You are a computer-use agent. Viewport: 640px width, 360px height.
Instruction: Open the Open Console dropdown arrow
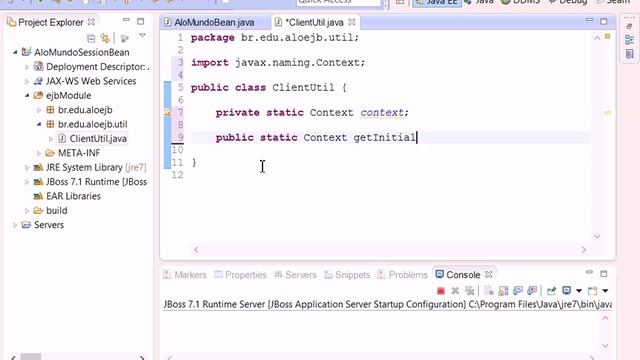click(605, 291)
